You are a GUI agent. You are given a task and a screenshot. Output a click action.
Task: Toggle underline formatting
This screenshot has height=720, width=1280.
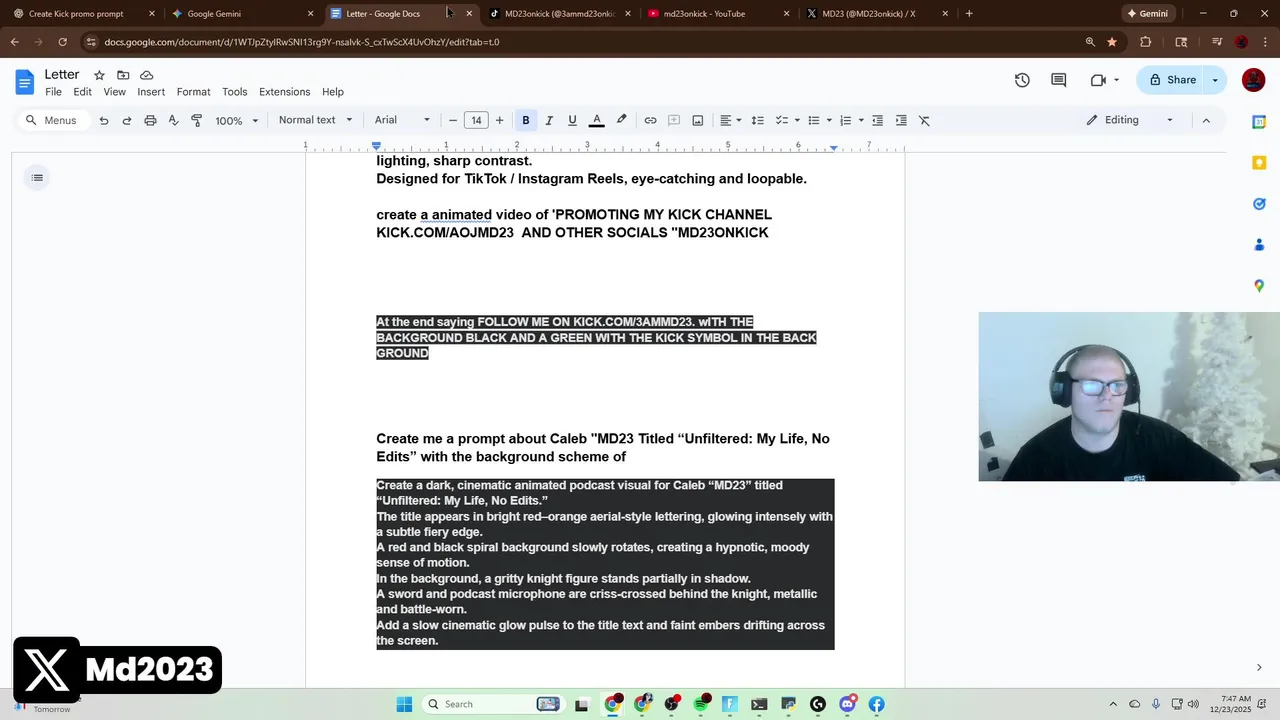[572, 120]
